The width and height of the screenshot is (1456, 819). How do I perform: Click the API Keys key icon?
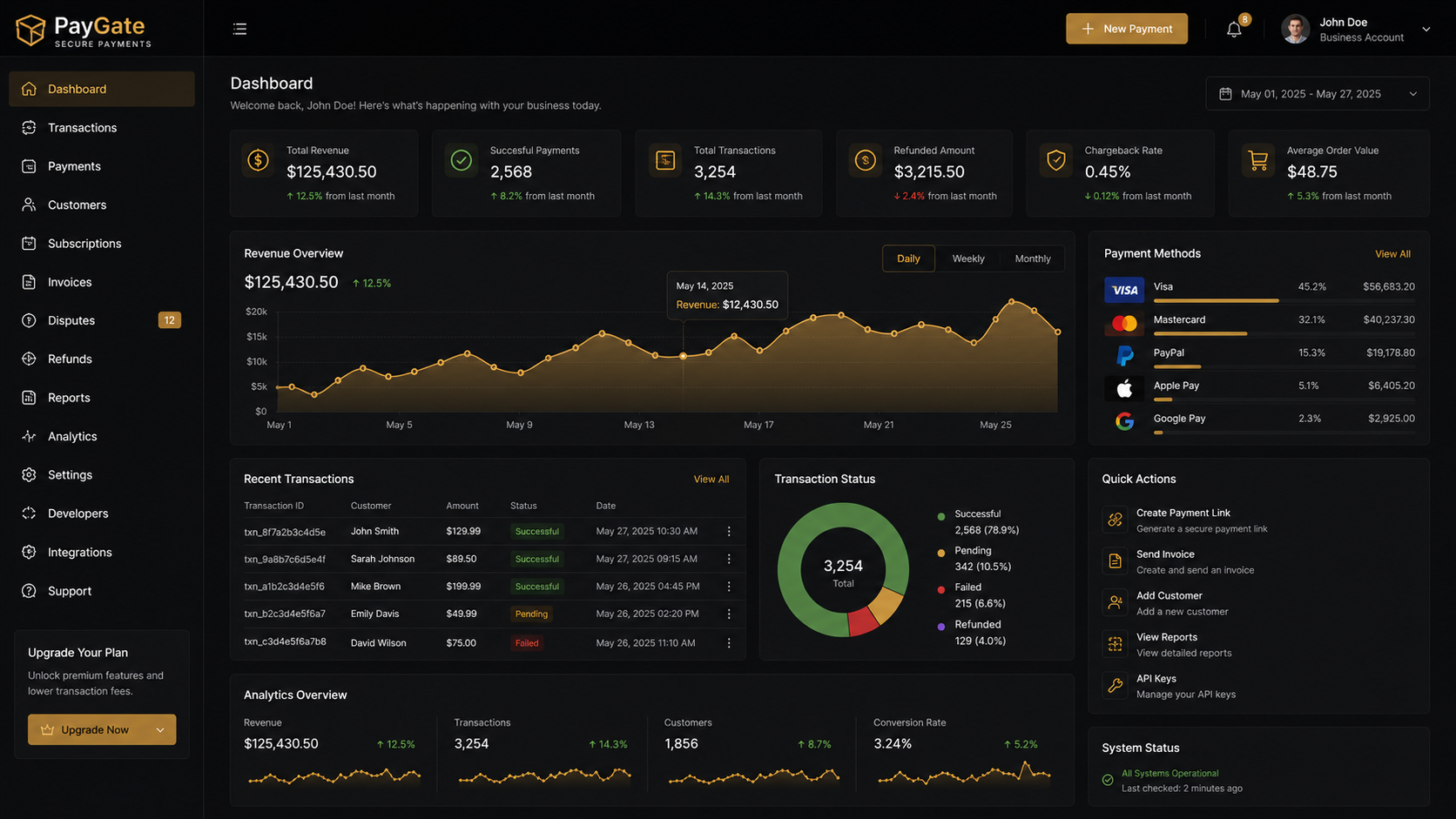pos(1115,685)
